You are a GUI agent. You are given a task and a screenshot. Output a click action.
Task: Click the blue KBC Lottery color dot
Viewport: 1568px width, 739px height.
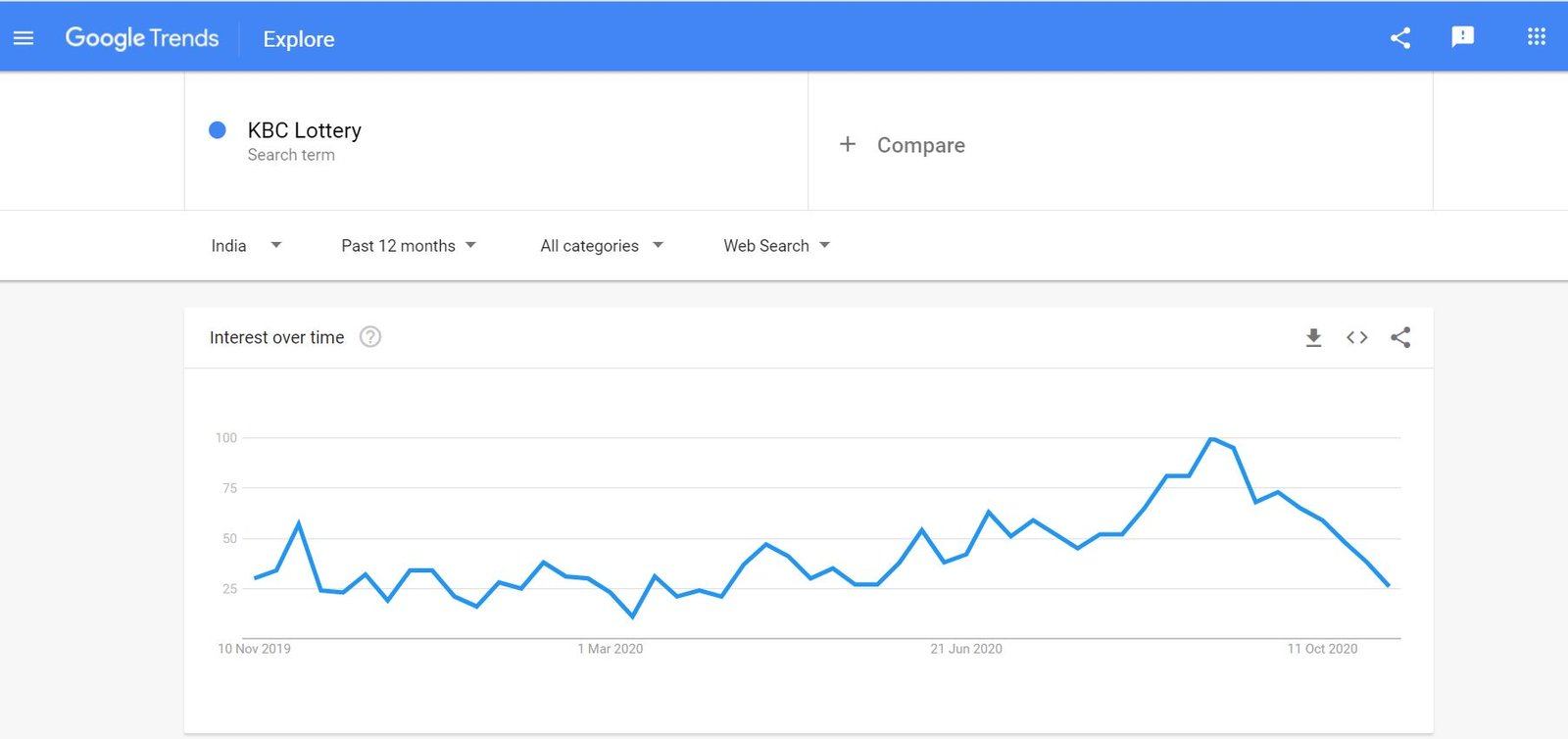tap(218, 130)
